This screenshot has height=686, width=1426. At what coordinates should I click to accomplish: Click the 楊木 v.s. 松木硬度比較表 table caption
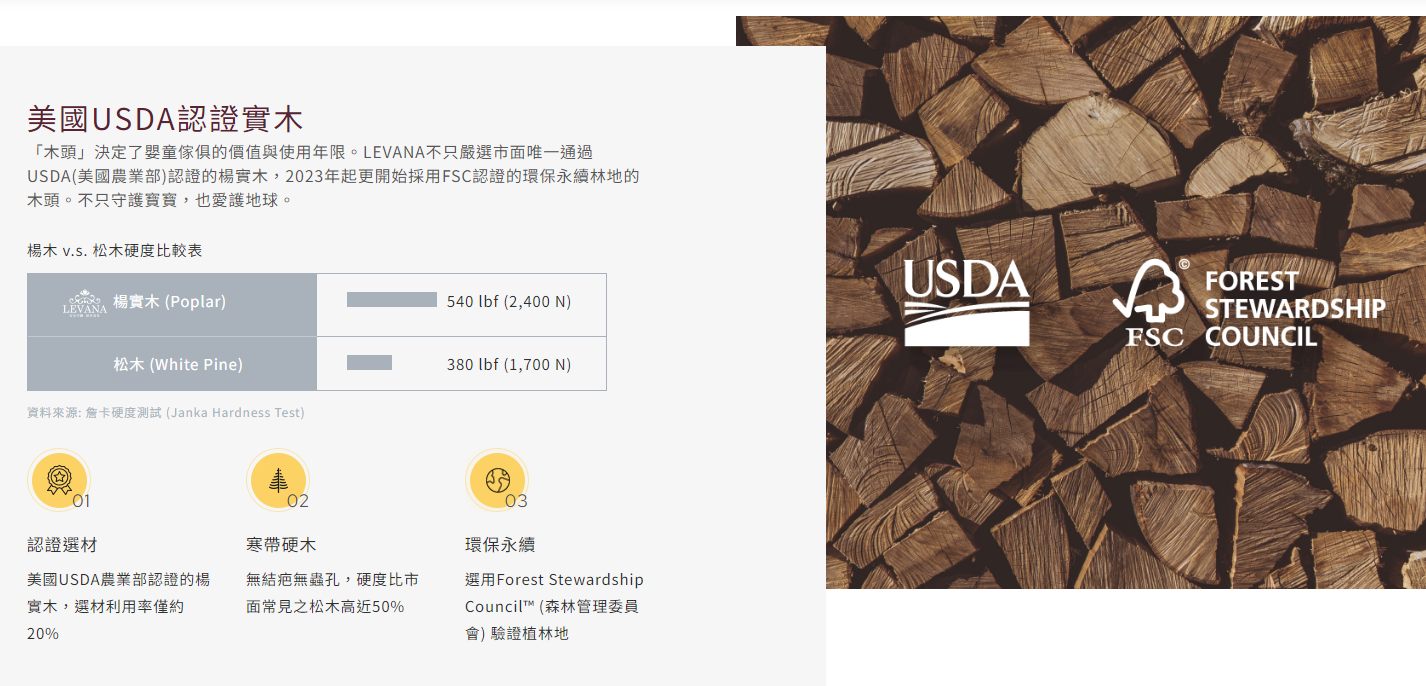point(115,250)
